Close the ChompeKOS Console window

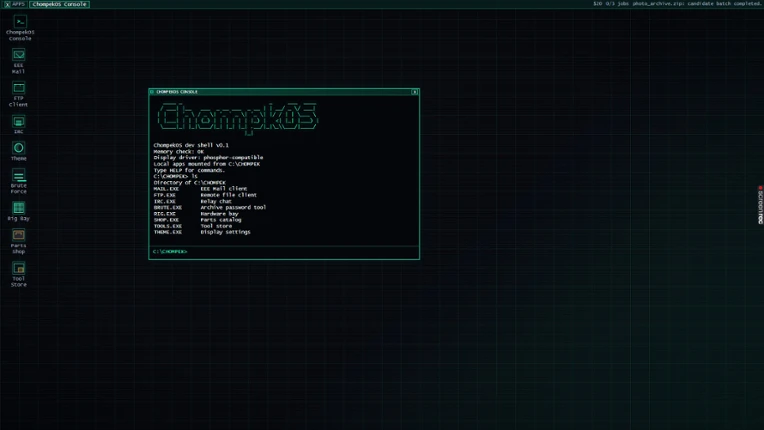[415, 92]
